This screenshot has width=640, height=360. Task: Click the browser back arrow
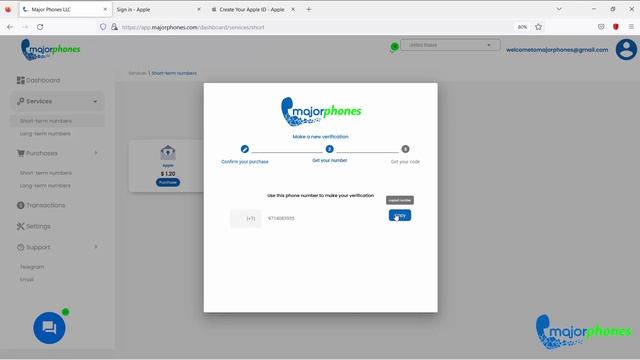pos(10,27)
